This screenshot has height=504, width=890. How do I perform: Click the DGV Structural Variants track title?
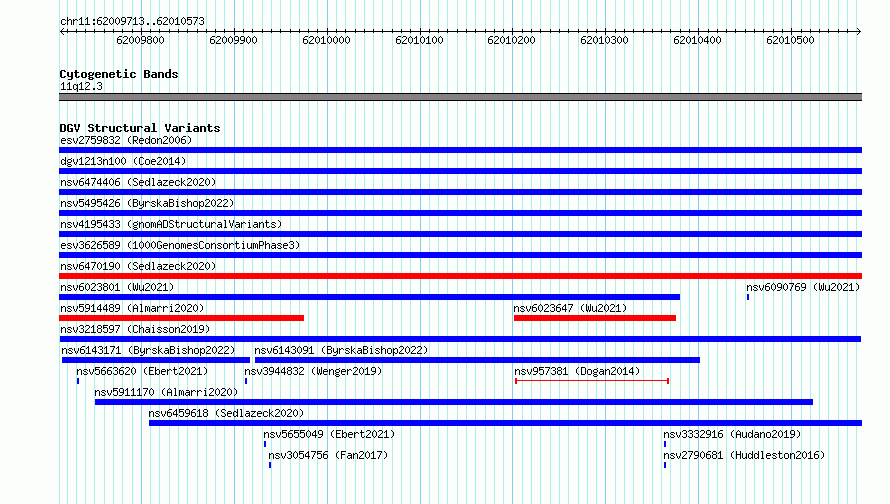[140, 128]
